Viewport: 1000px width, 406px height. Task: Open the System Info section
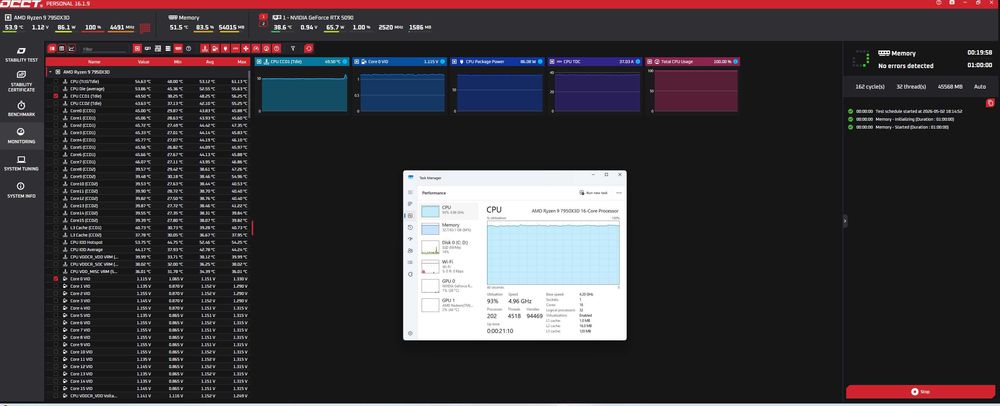[x=21, y=190]
